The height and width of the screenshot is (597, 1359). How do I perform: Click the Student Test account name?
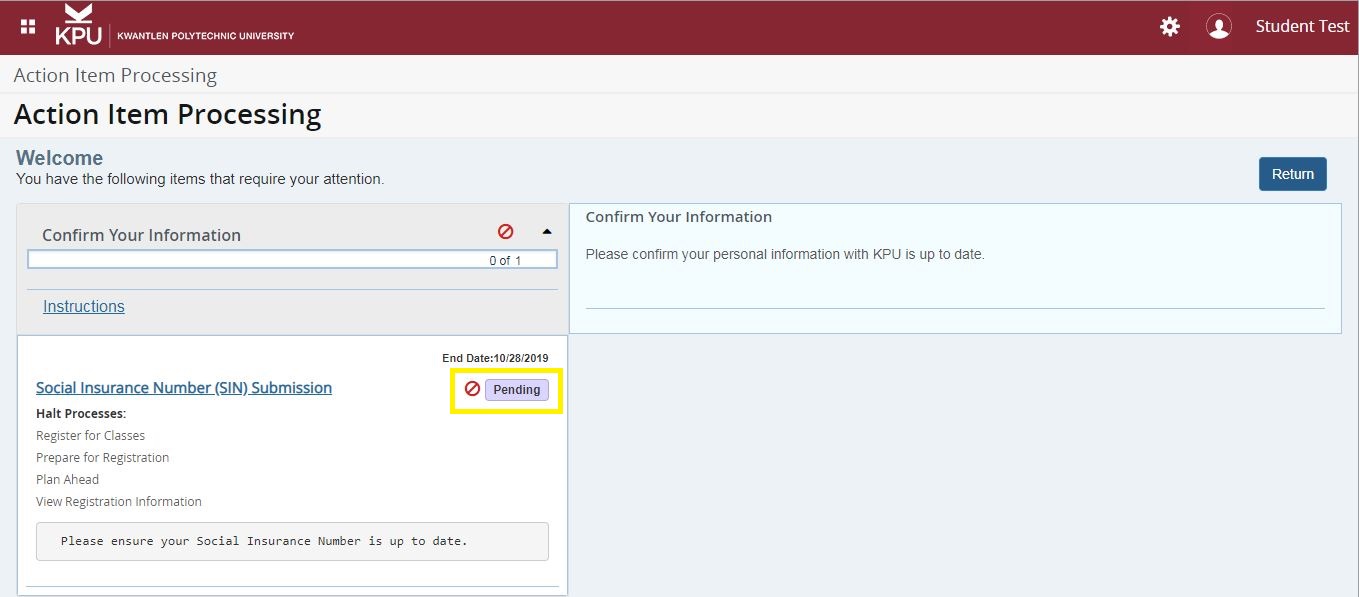1302,27
